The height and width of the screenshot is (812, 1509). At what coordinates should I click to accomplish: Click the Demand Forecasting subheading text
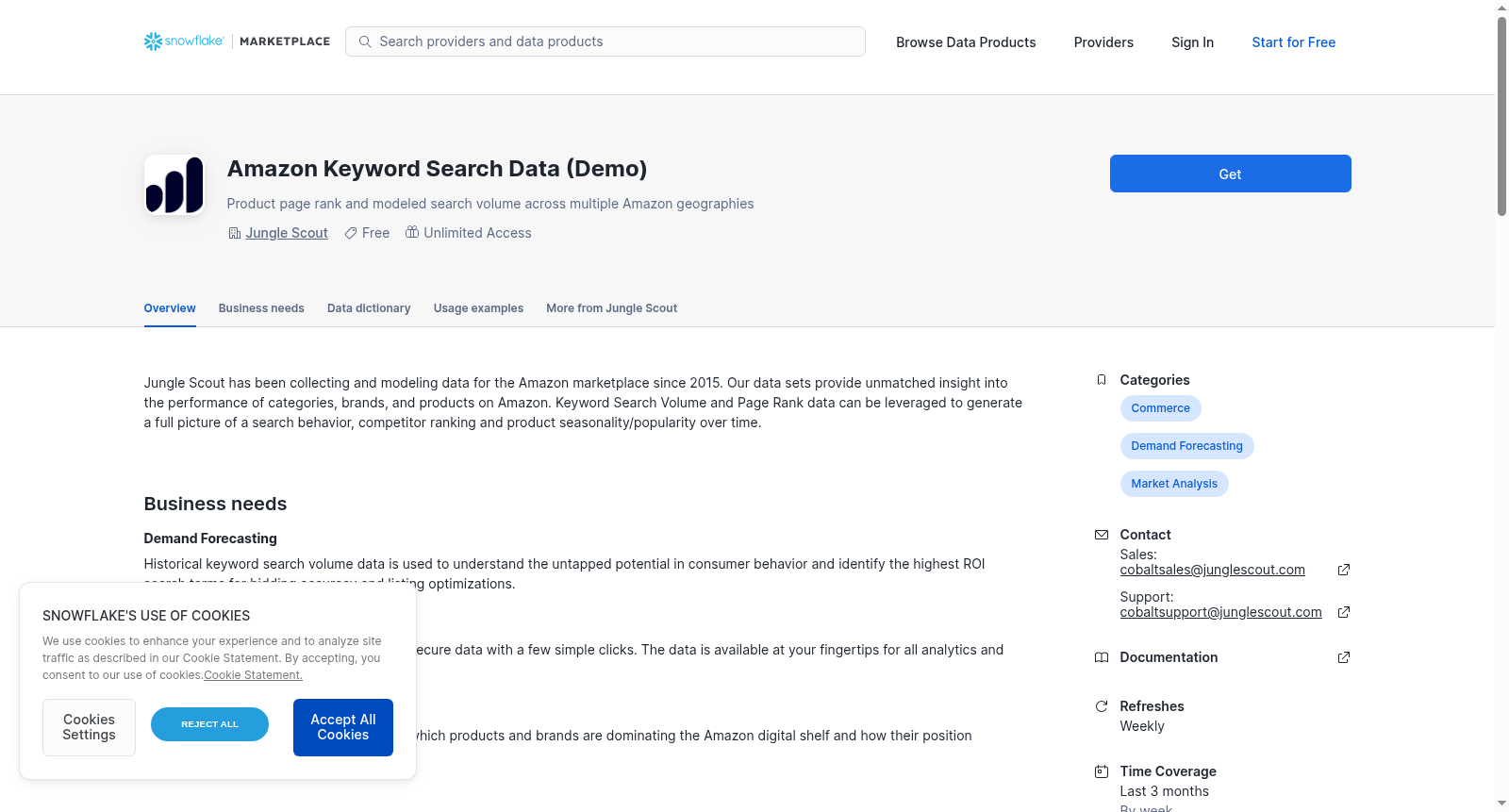coord(210,539)
